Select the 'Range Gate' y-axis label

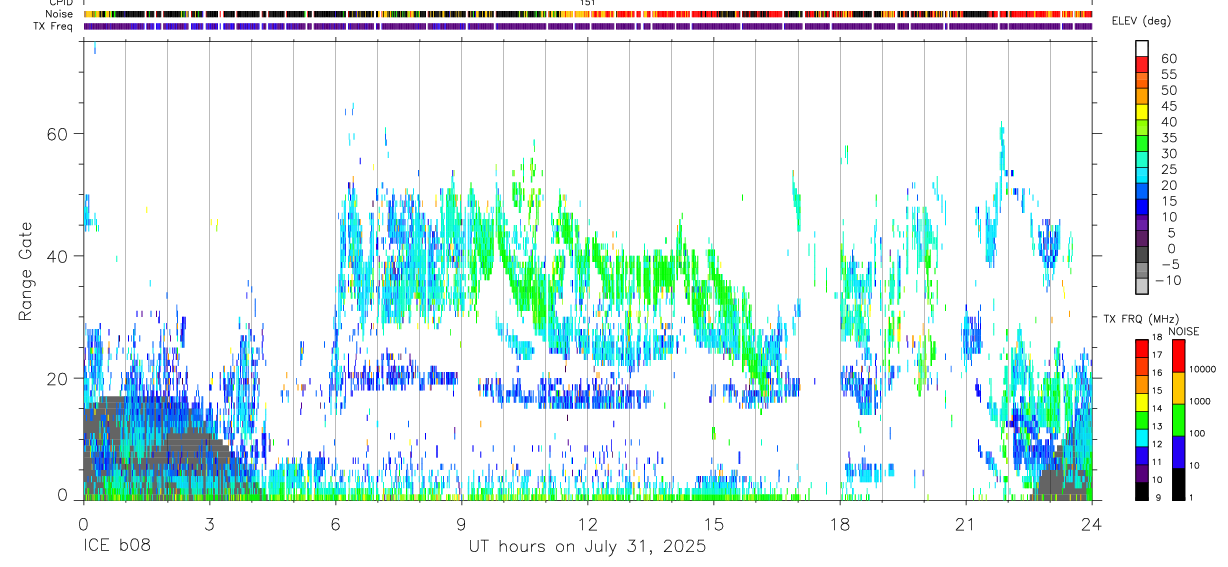tap(27, 272)
